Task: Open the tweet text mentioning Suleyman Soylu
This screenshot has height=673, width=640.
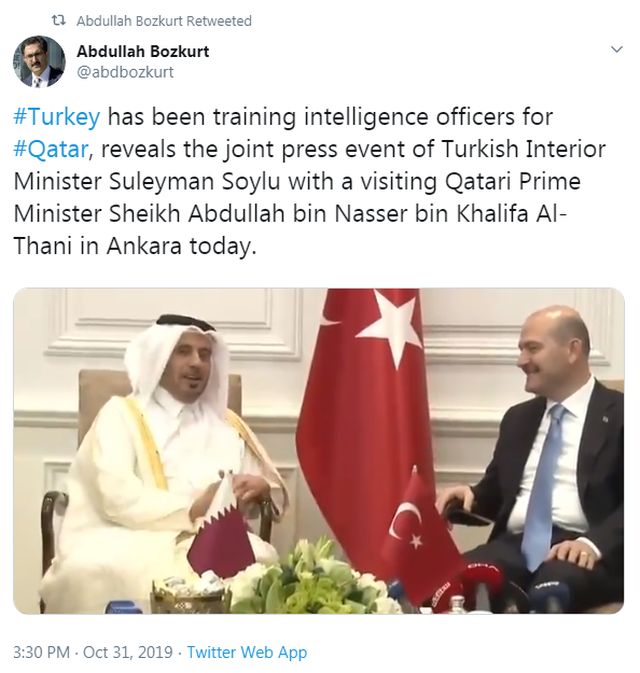Action: tap(309, 181)
